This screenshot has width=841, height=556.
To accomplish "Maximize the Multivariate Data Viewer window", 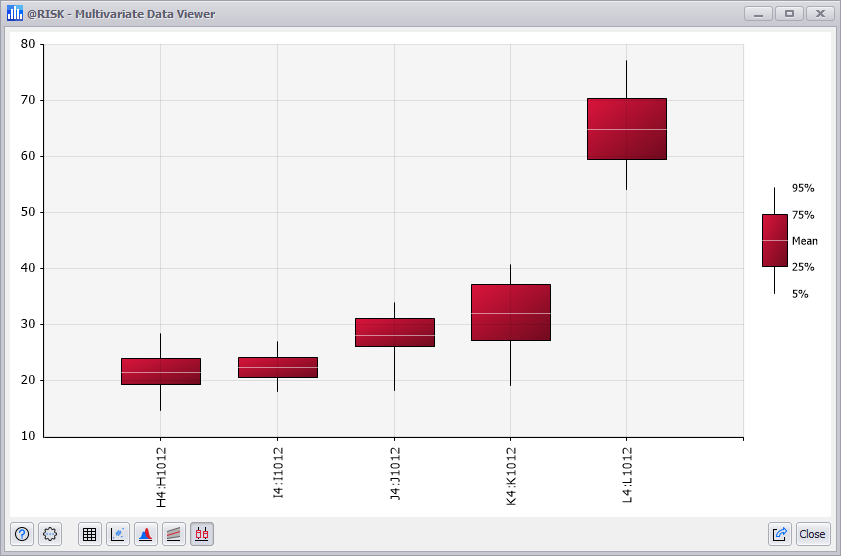I will [789, 14].
